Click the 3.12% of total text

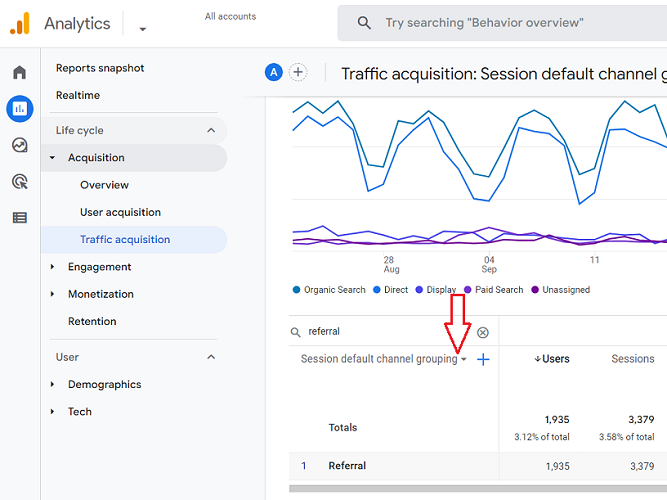pyautogui.click(x=542, y=437)
